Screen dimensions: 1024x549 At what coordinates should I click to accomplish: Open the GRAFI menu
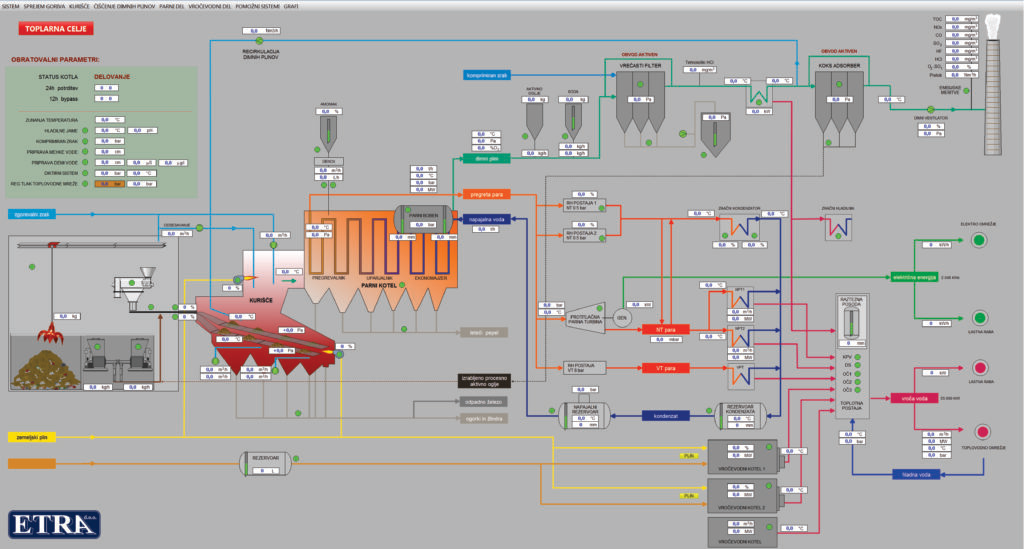(293, 6)
